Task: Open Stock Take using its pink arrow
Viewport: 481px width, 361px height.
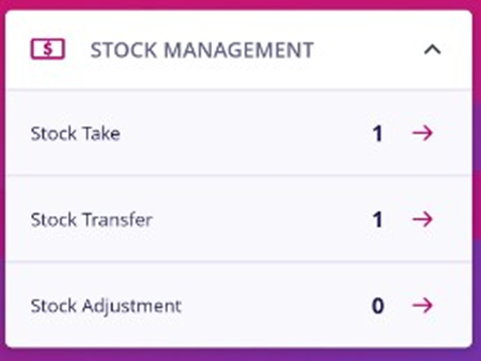Action: pyautogui.click(x=423, y=133)
